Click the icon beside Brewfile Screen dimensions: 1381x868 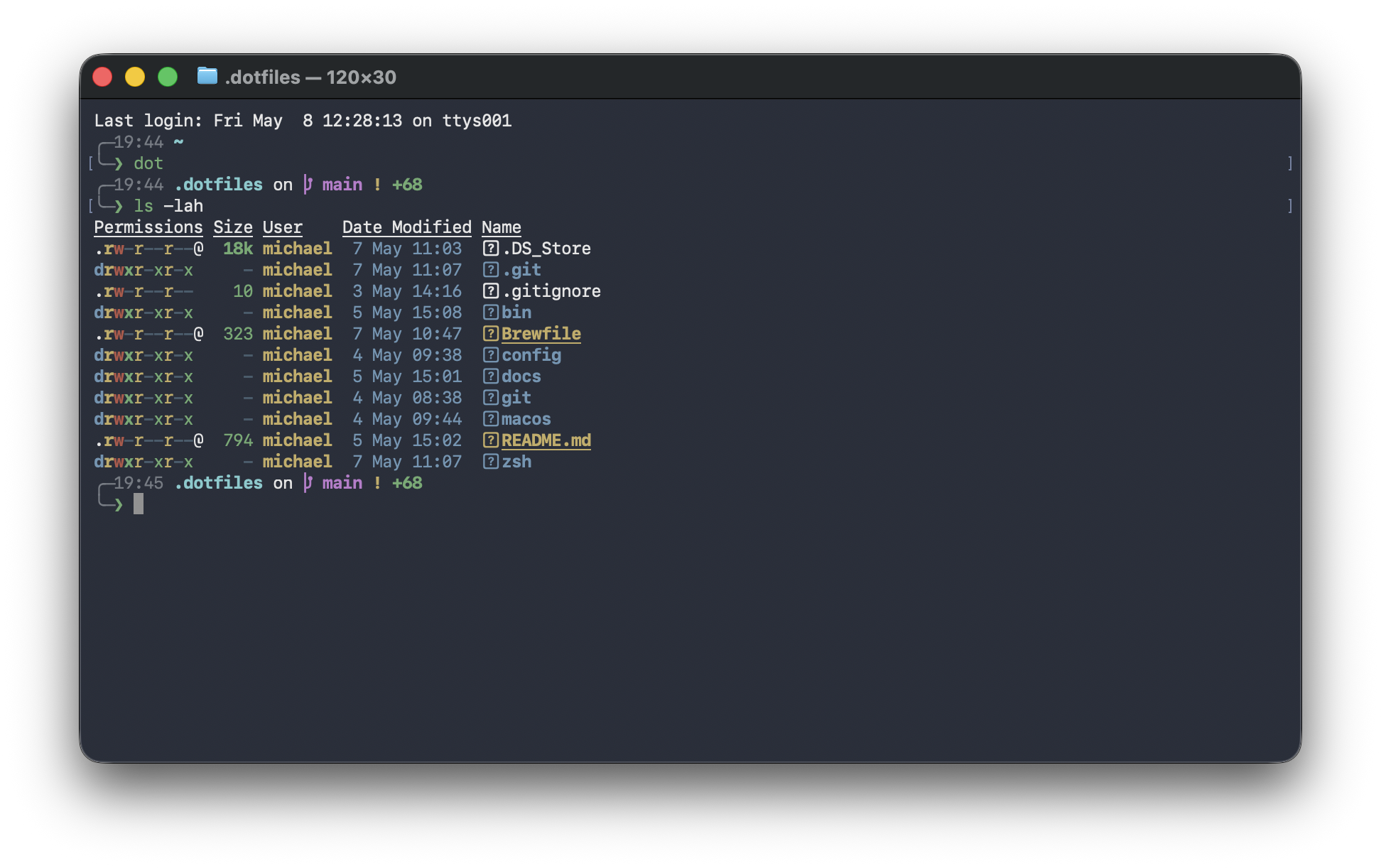tap(490, 334)
